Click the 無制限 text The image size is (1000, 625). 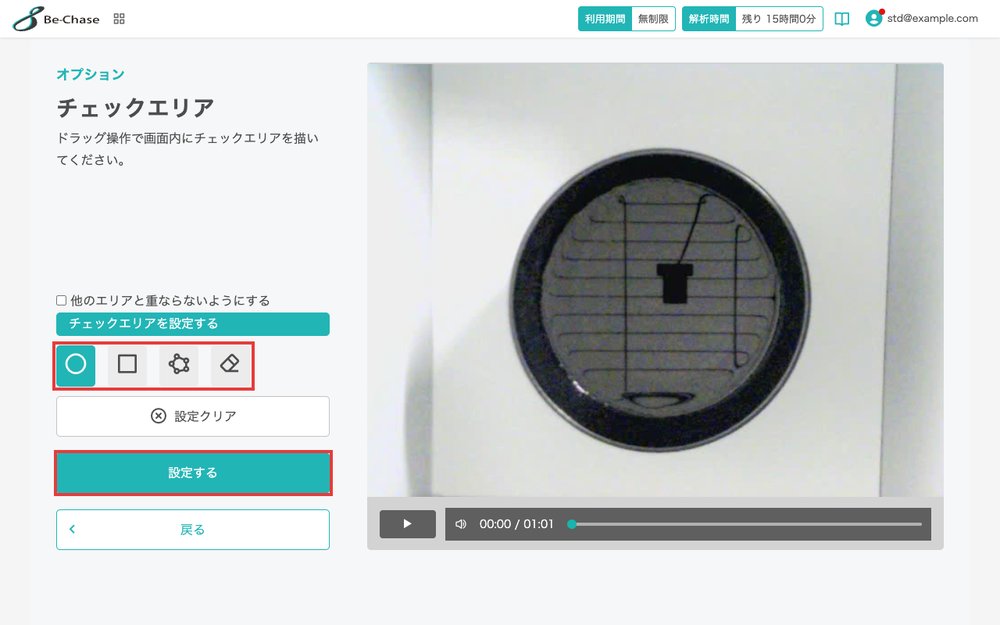tap(653, 19)
